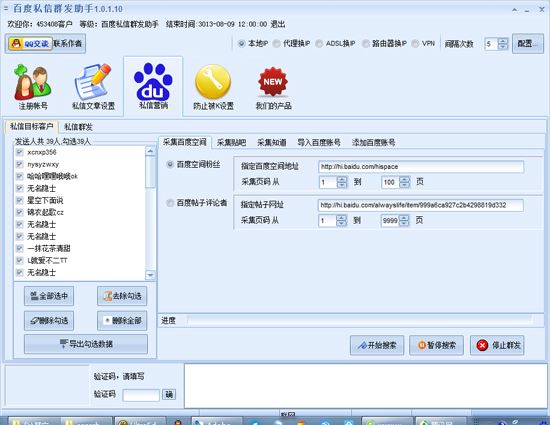Viewport: 550px width, 425px height.
Task: Open 我们的产品 NEW badge icon
Action: coord(273,87)
